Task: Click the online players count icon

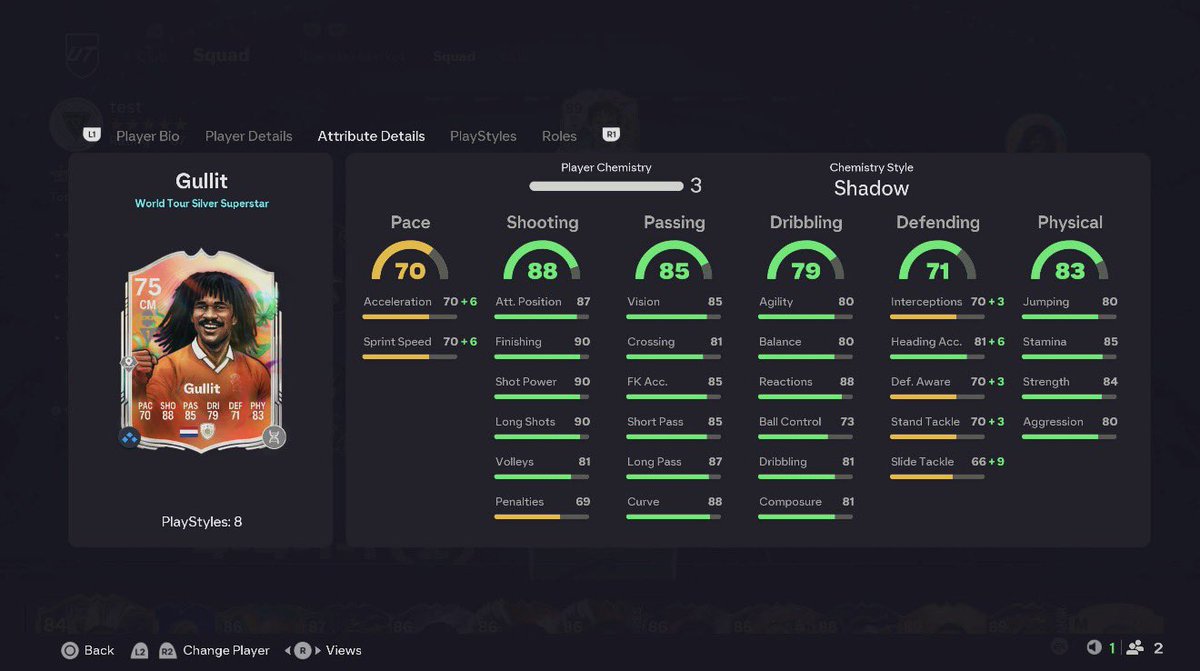Action: coord(1135,648)
